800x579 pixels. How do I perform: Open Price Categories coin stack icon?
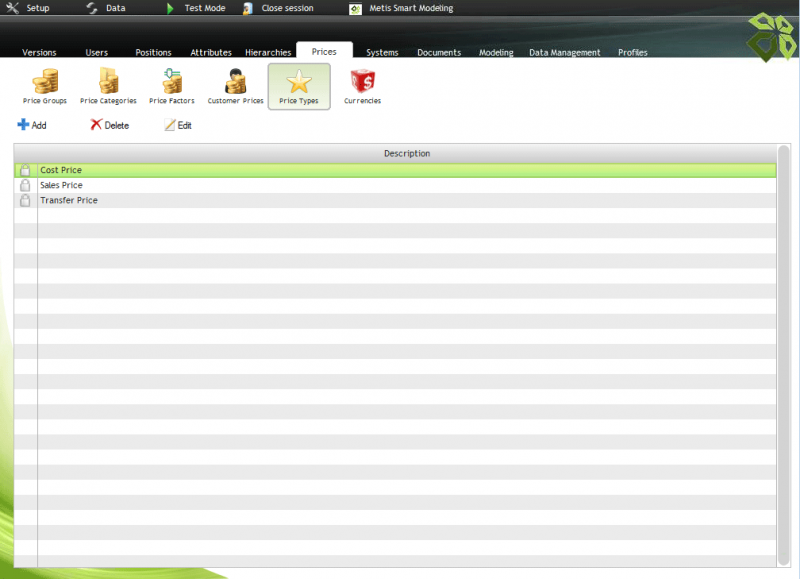(108, 83)
